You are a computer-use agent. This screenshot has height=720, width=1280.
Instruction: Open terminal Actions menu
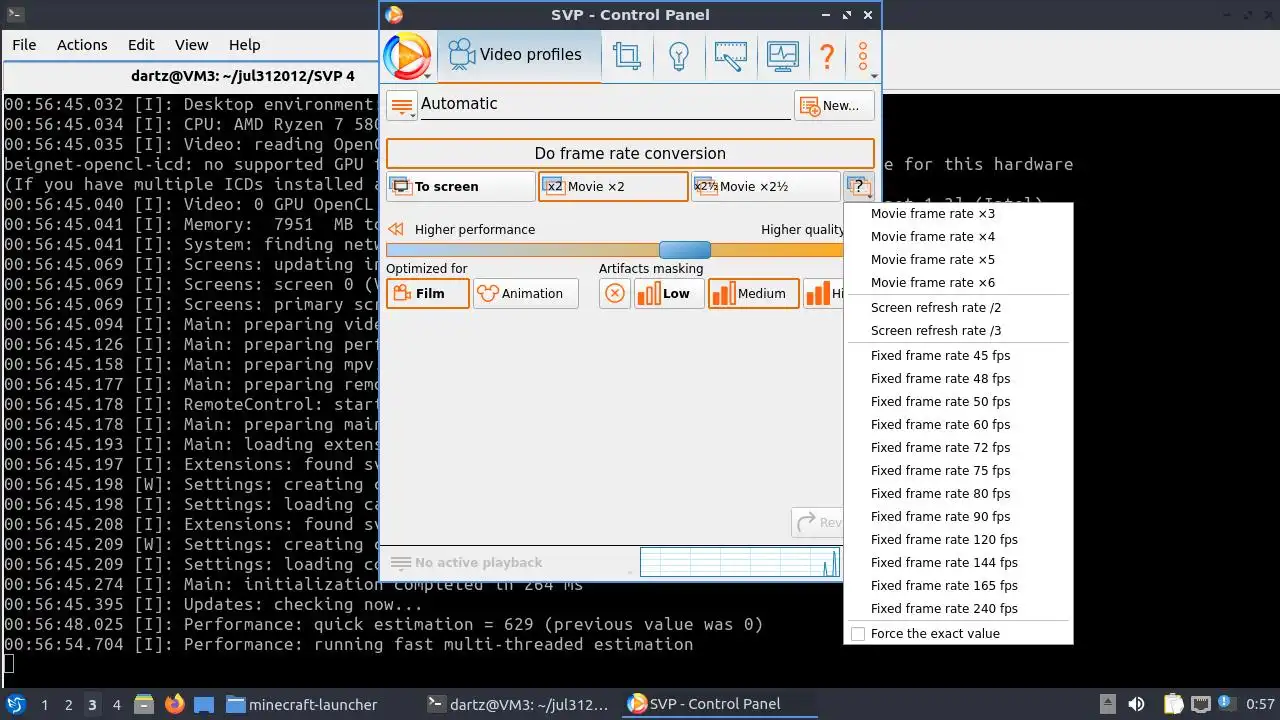click(x=82, y=45)
